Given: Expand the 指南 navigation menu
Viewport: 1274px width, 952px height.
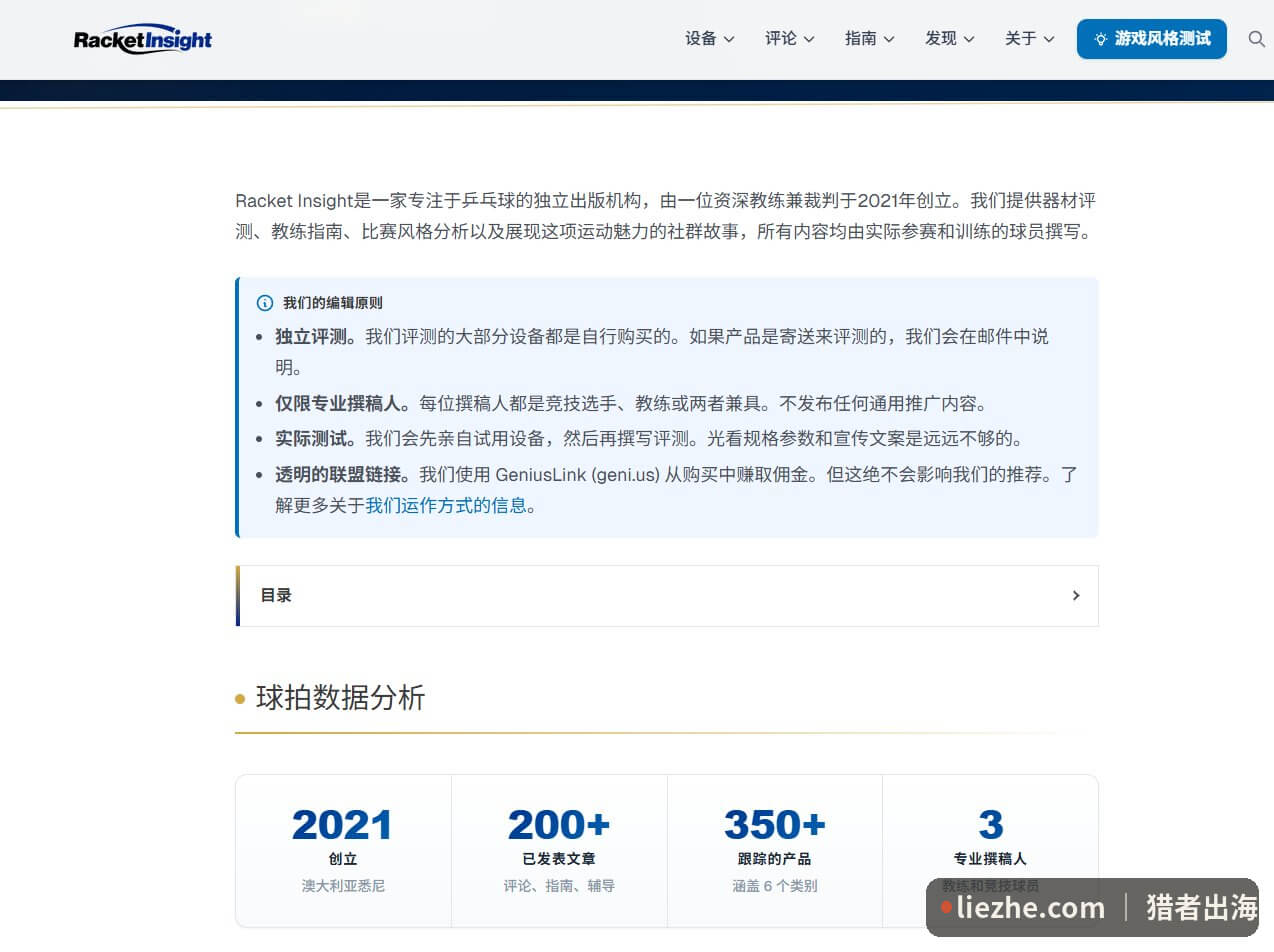Looking at the screenshot, I should pos(870,38).
